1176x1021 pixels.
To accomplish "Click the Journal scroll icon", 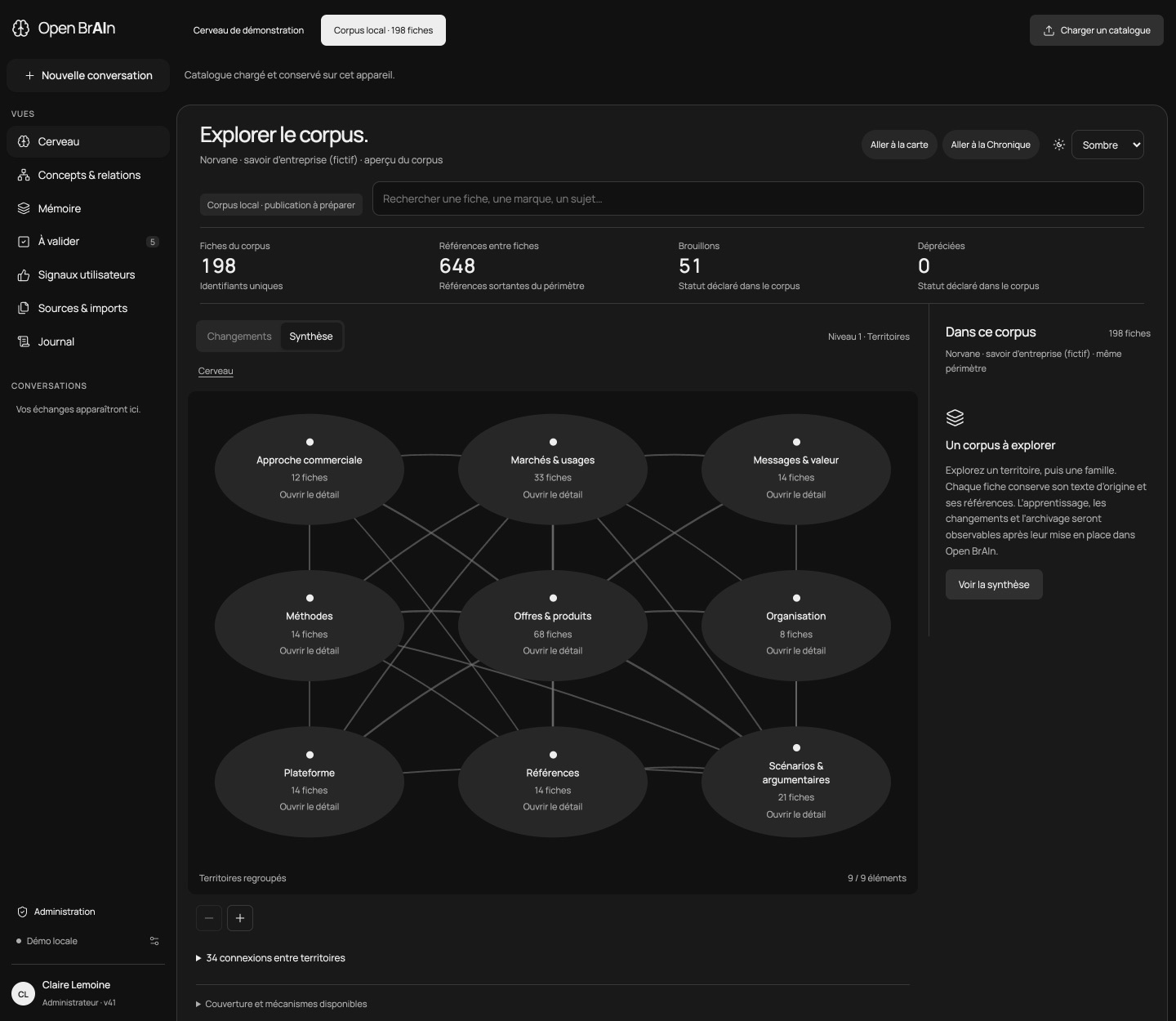I will pos(24,341).
